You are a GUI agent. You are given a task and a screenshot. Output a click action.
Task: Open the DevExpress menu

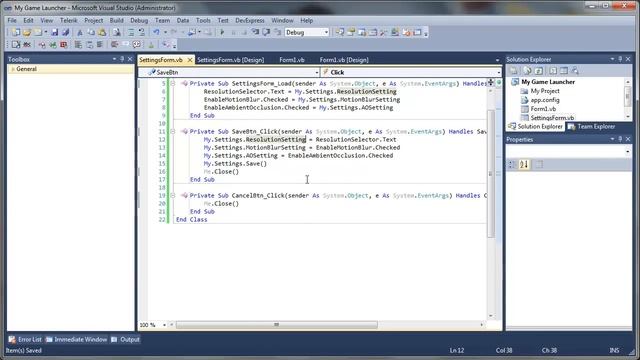coord(250,20)
